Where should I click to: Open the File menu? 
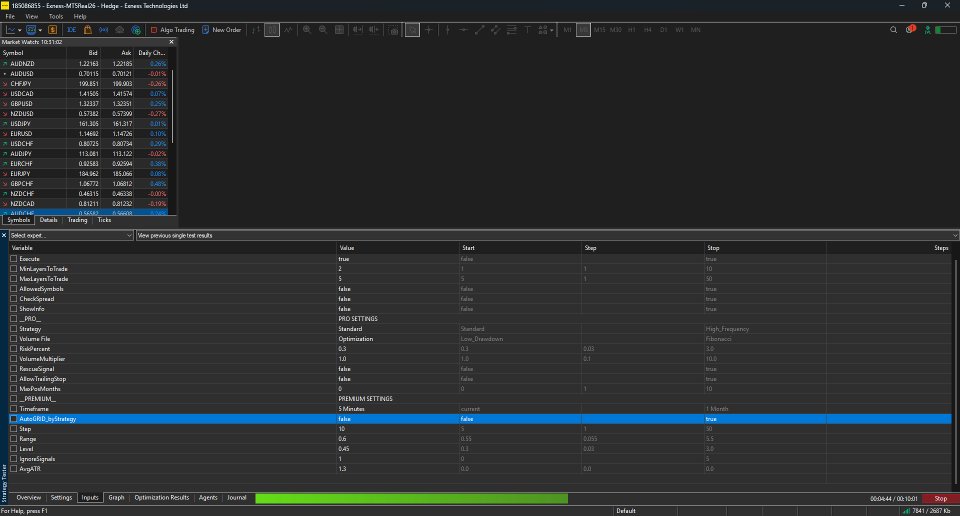(10, 17)
